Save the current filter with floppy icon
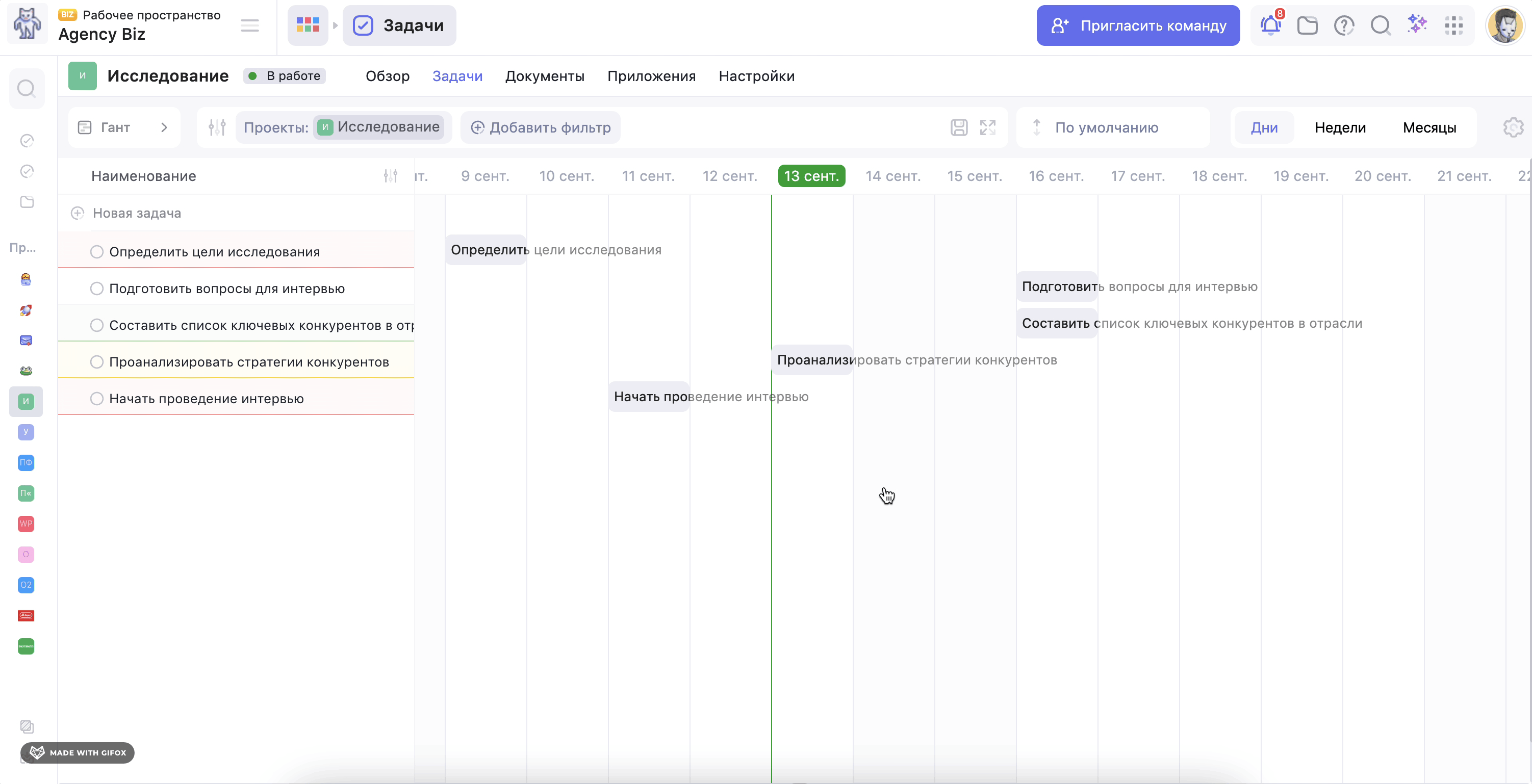Viewport: 1532px width, 784px height. (x=959, y=127)
